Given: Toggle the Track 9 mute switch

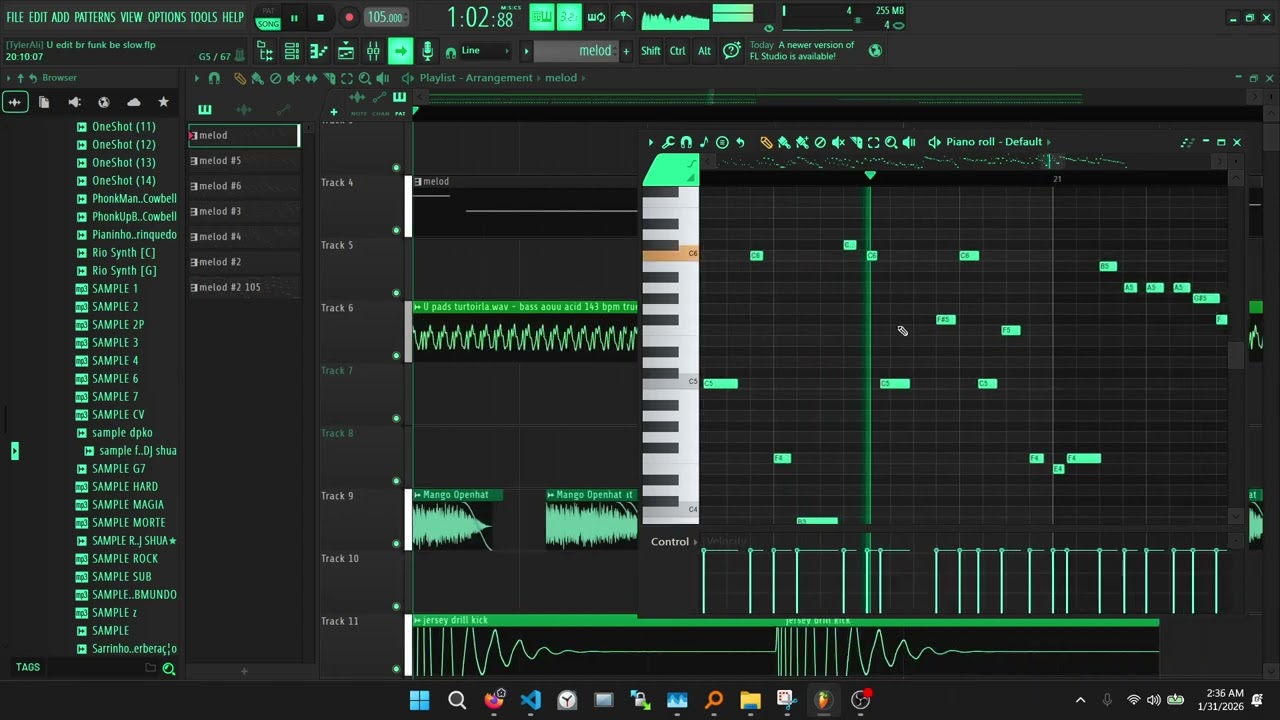Looking at the screenshot, I should (x=396, y=543).
